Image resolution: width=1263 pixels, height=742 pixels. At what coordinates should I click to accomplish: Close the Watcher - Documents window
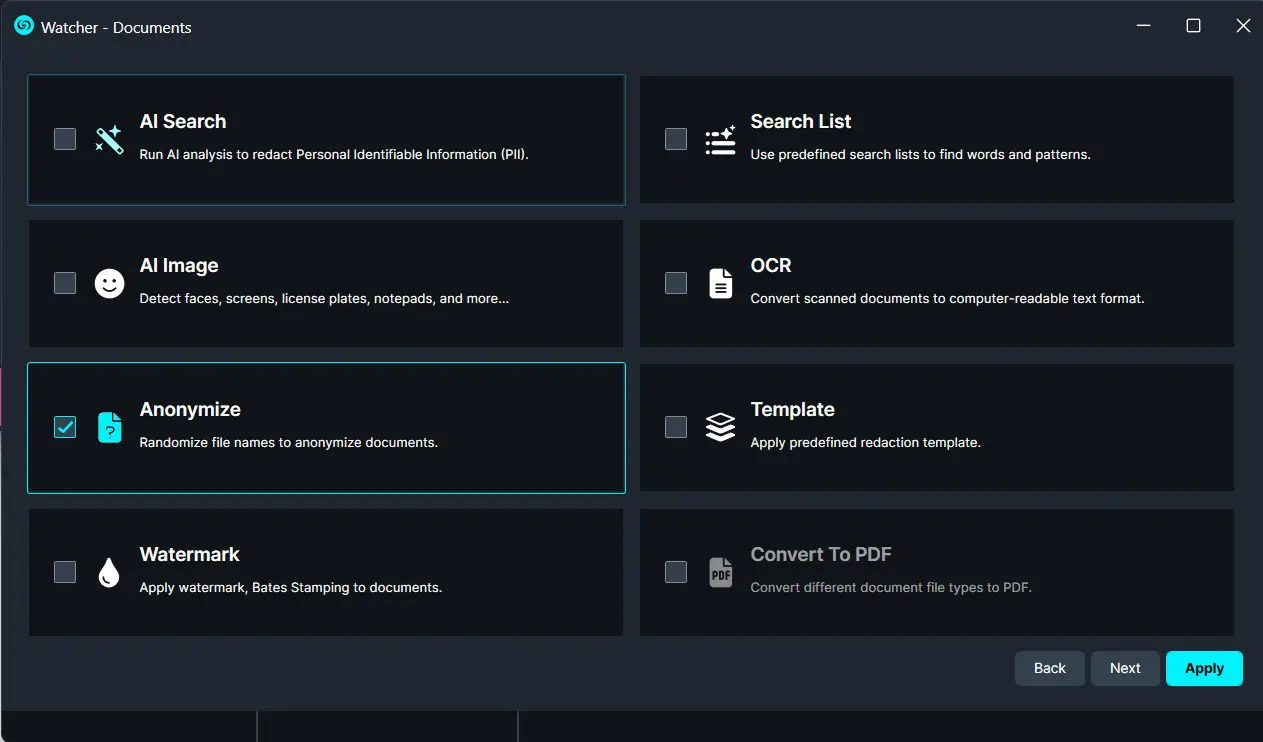tap(1243, 26)
